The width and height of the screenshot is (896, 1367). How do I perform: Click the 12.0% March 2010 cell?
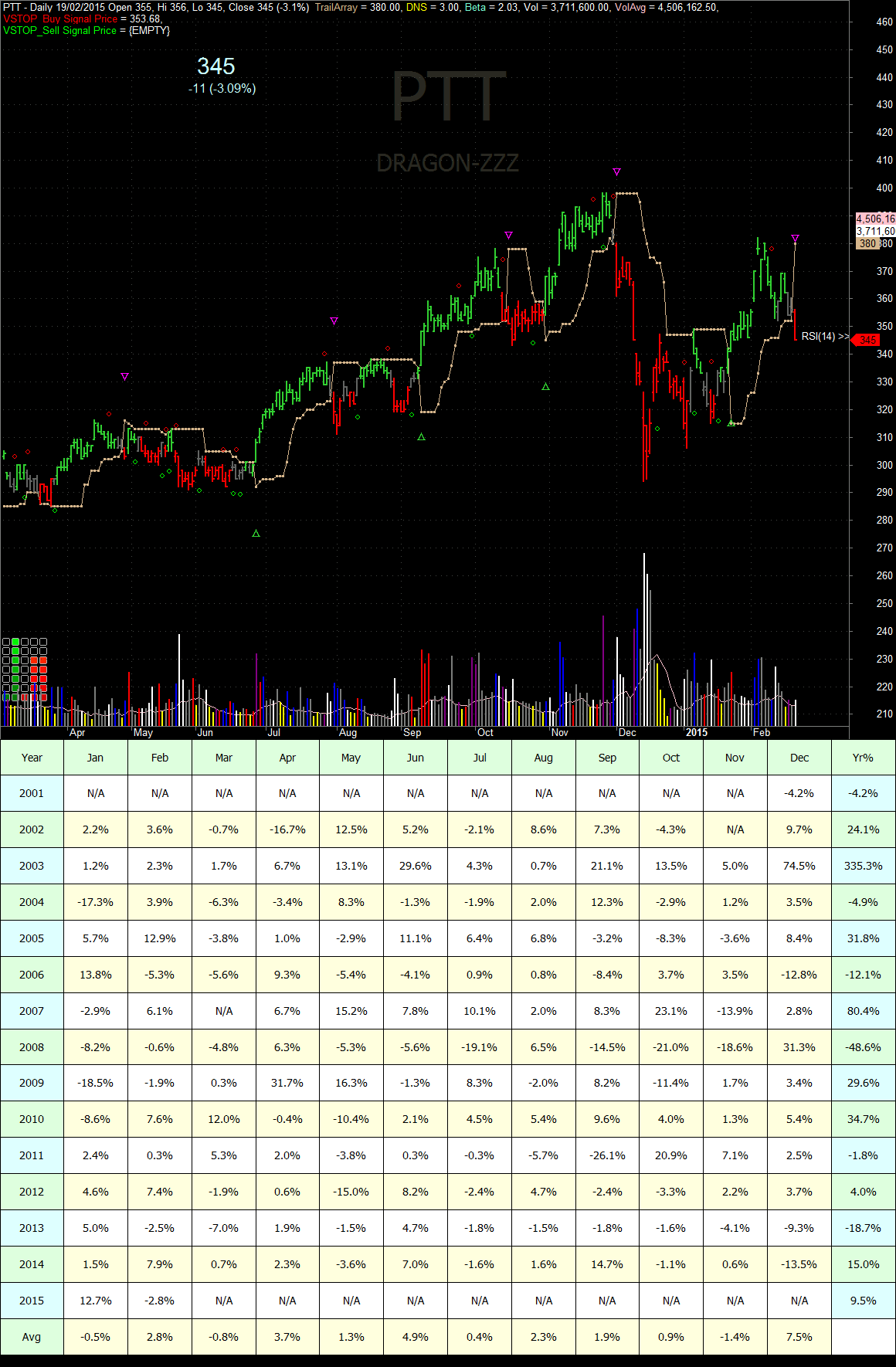pos(224,1119)
